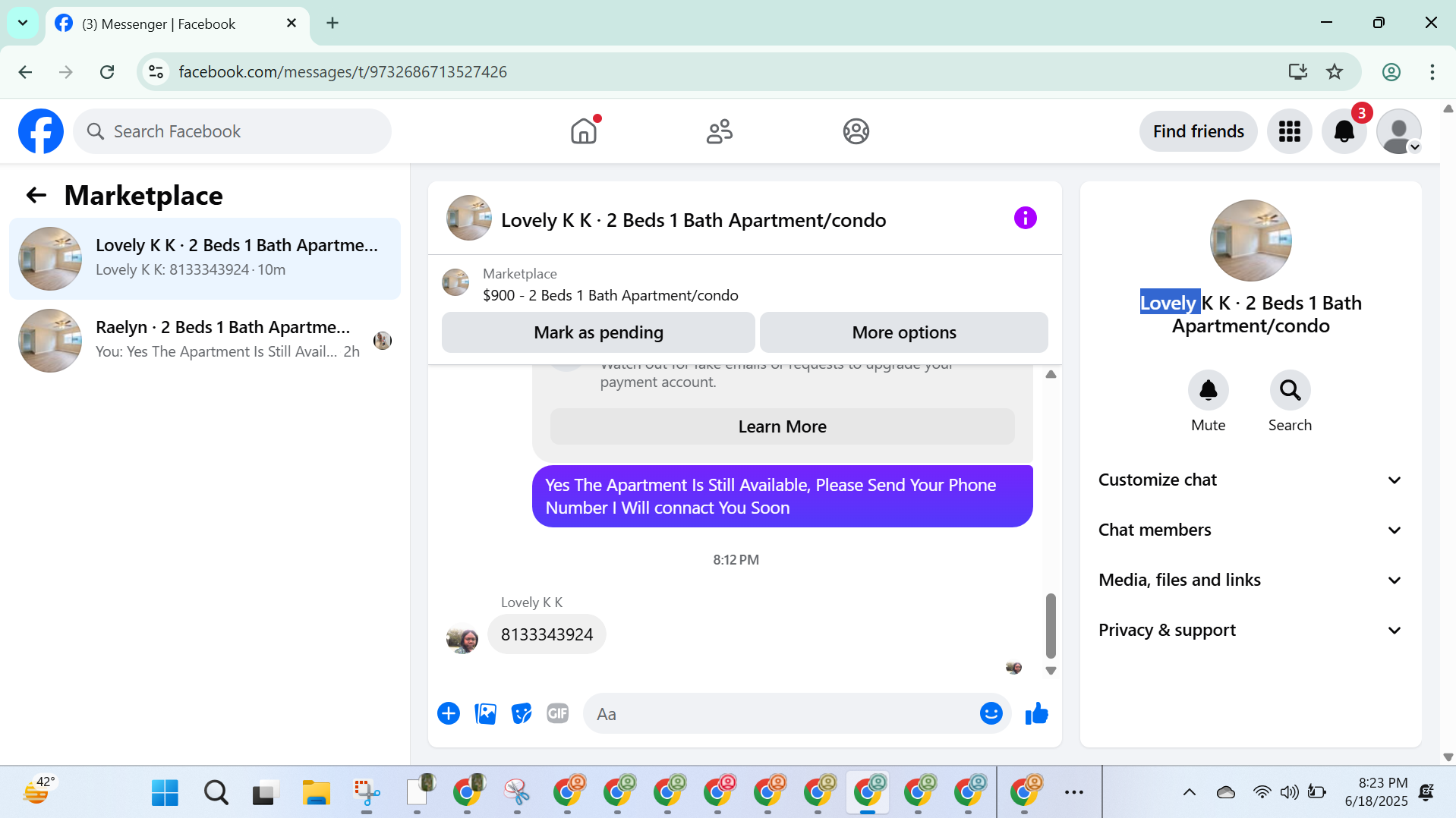
Task: Click the browser forward arrow
Action: click(x=66, y=72)
